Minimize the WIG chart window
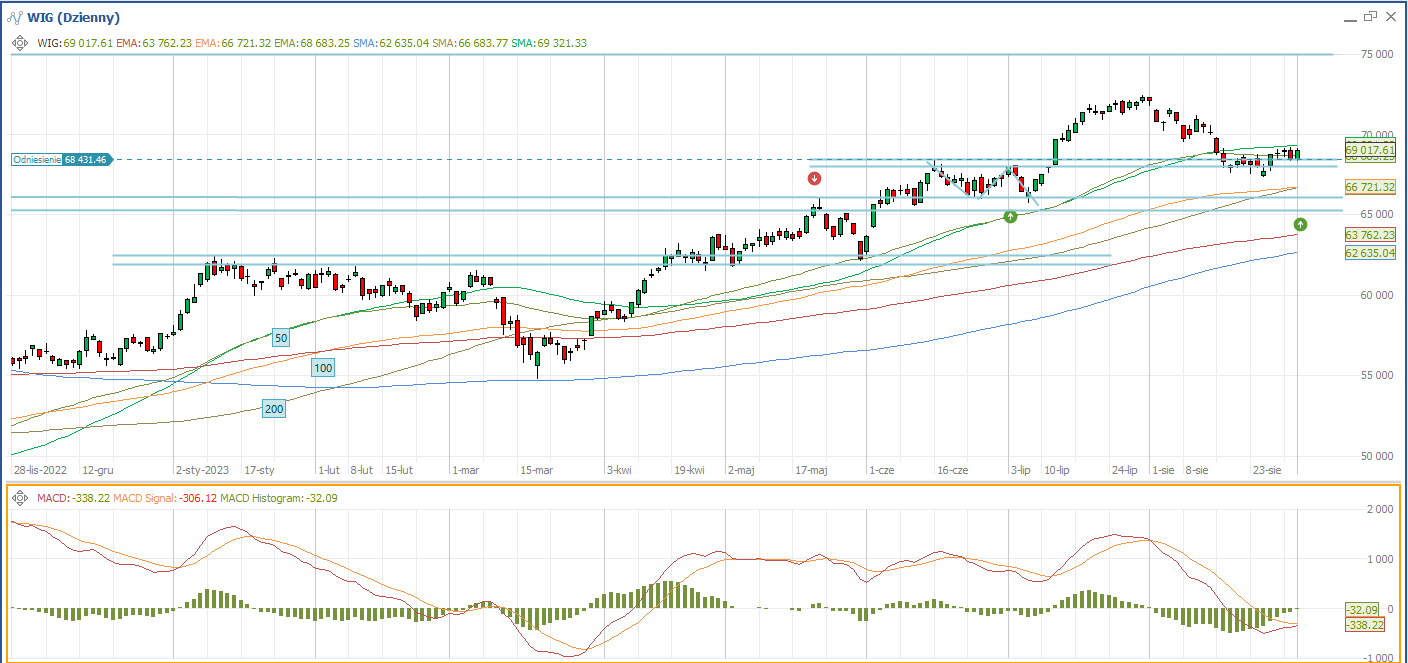Viewport: 1408px width, 663px height. (x=1347, y=17)
